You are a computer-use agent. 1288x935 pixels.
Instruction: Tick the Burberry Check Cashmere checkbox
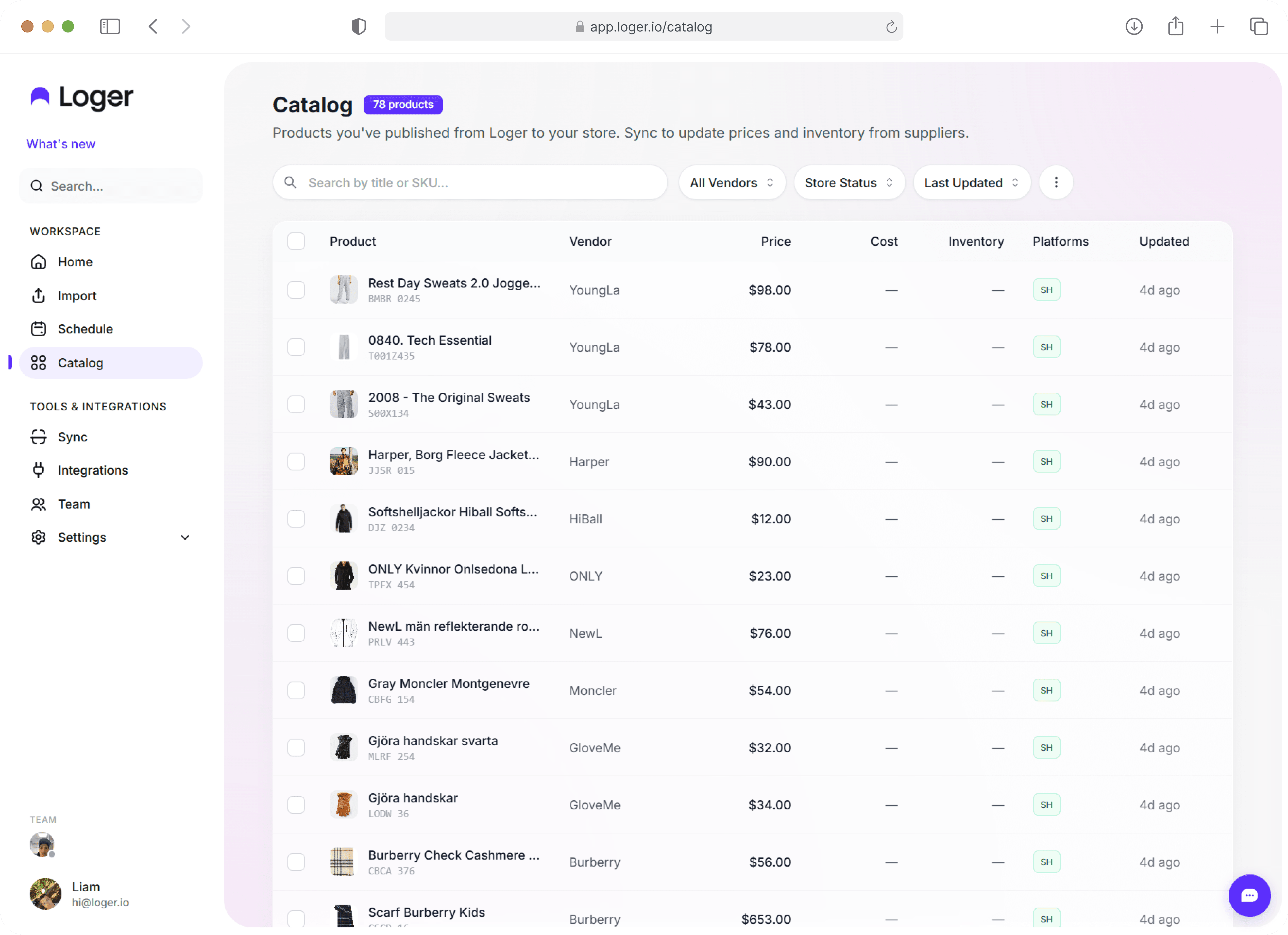[296, 861]
